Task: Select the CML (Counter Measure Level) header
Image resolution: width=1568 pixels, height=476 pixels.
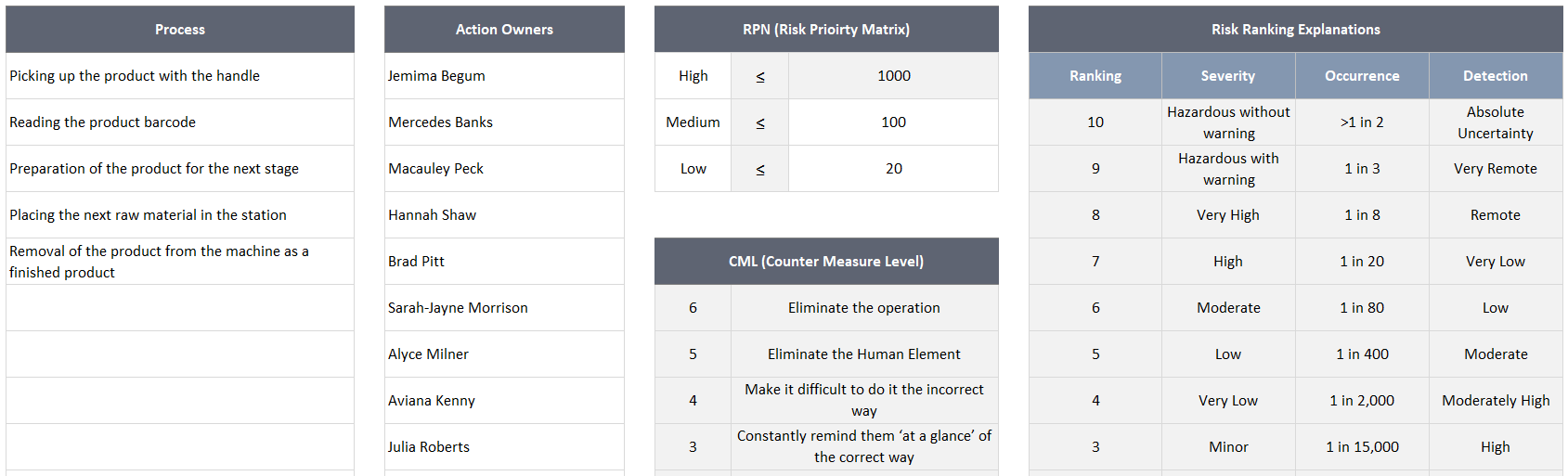Action: (x=826, y=261)
